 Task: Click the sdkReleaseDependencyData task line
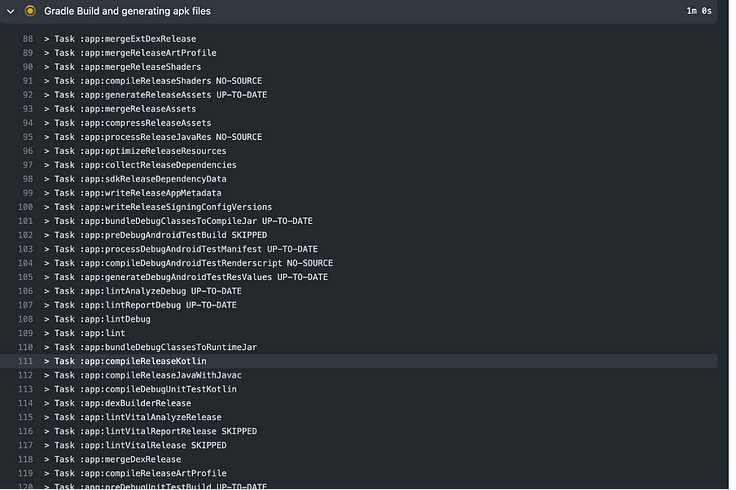tap(135, 179)
